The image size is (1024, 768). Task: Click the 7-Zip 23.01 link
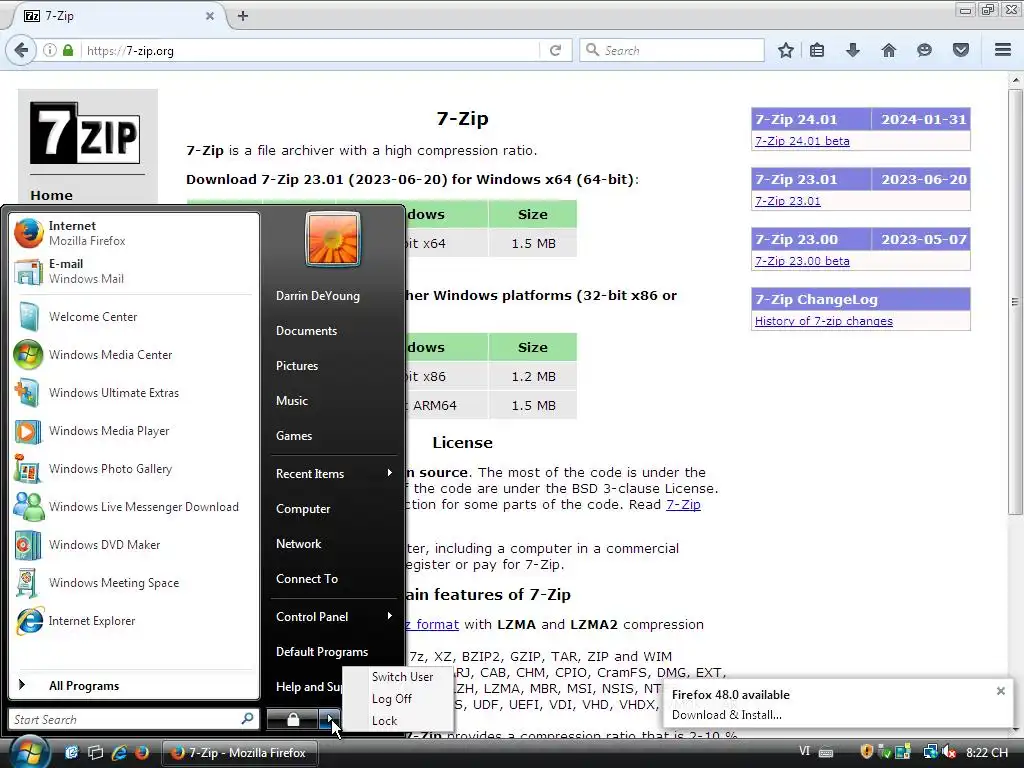[788, 201]
